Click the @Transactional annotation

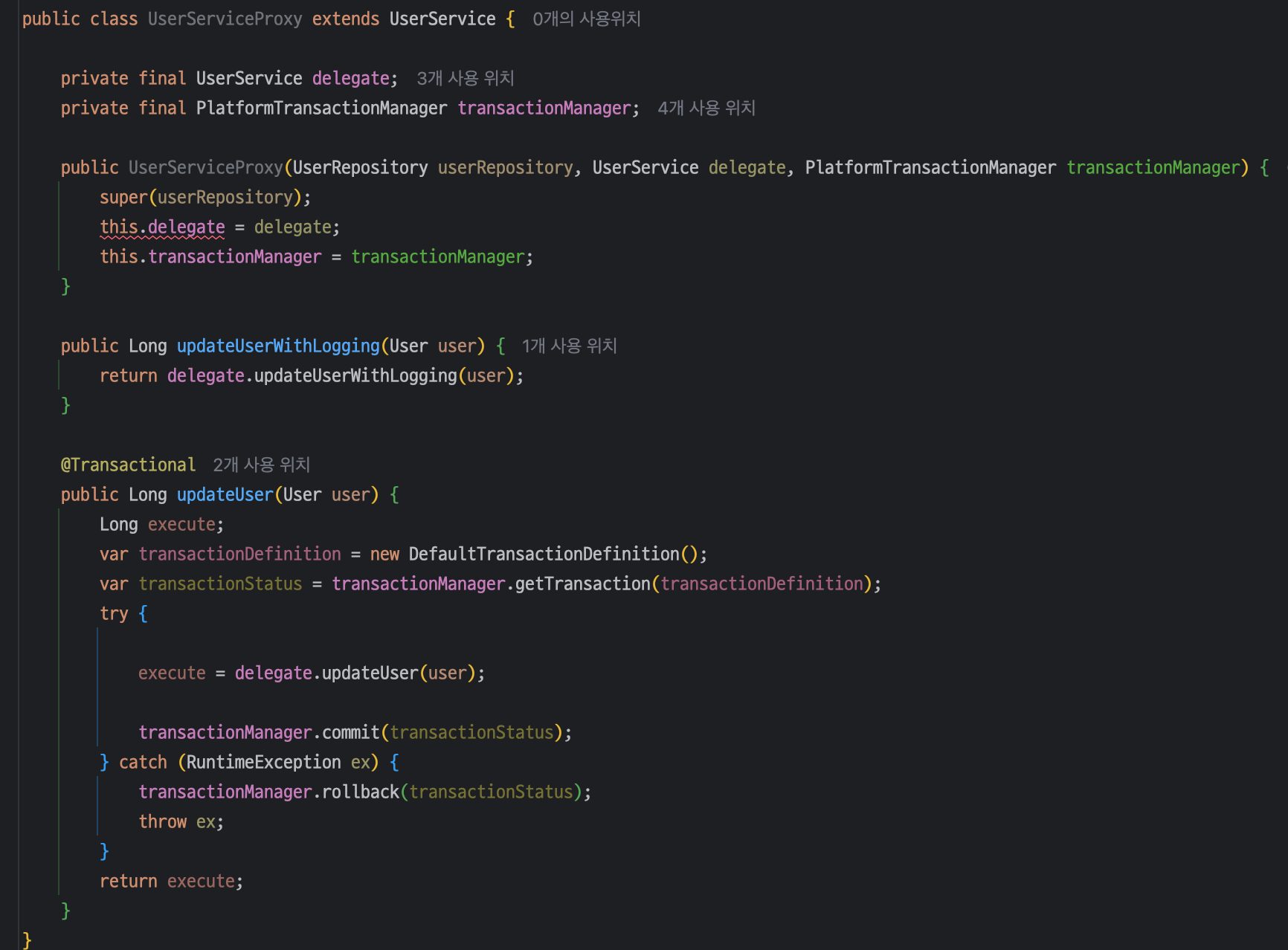(x=128, y=465)
